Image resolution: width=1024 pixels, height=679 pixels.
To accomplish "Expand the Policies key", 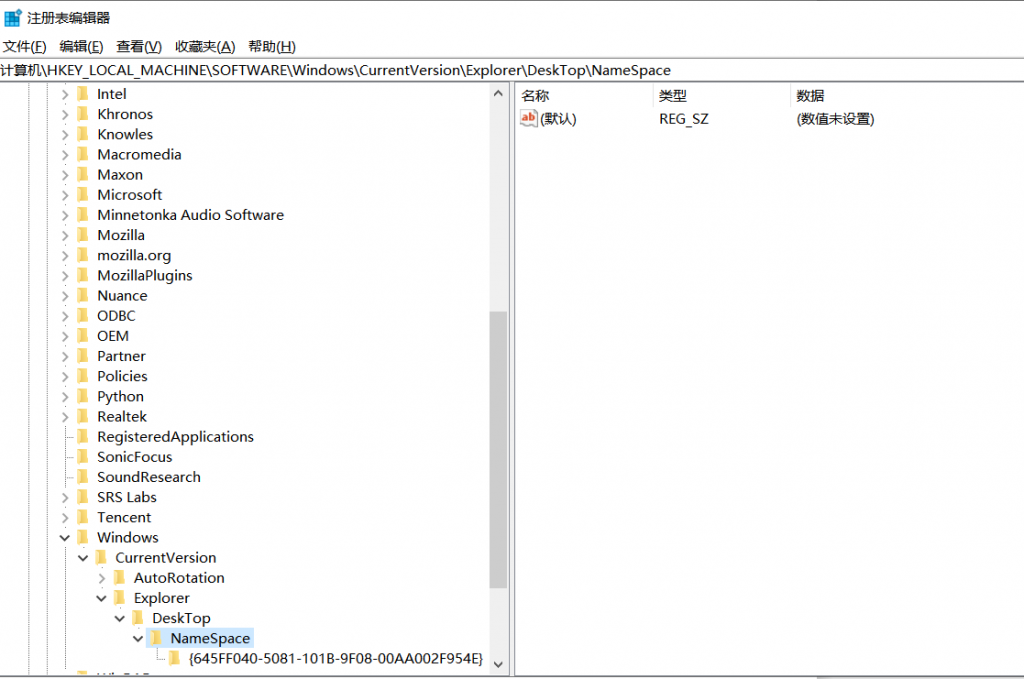I will (x=65, y=377).
